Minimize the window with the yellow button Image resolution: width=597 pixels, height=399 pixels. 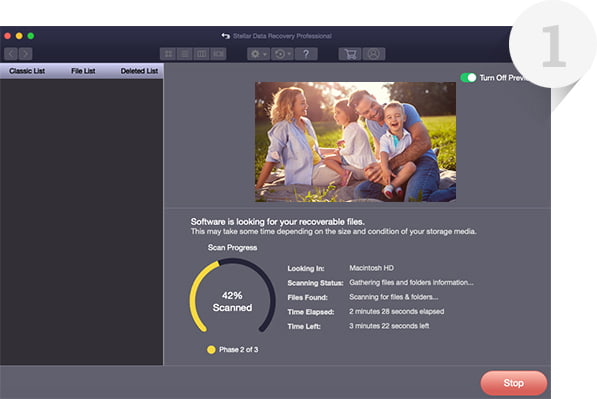coord(19,36)
